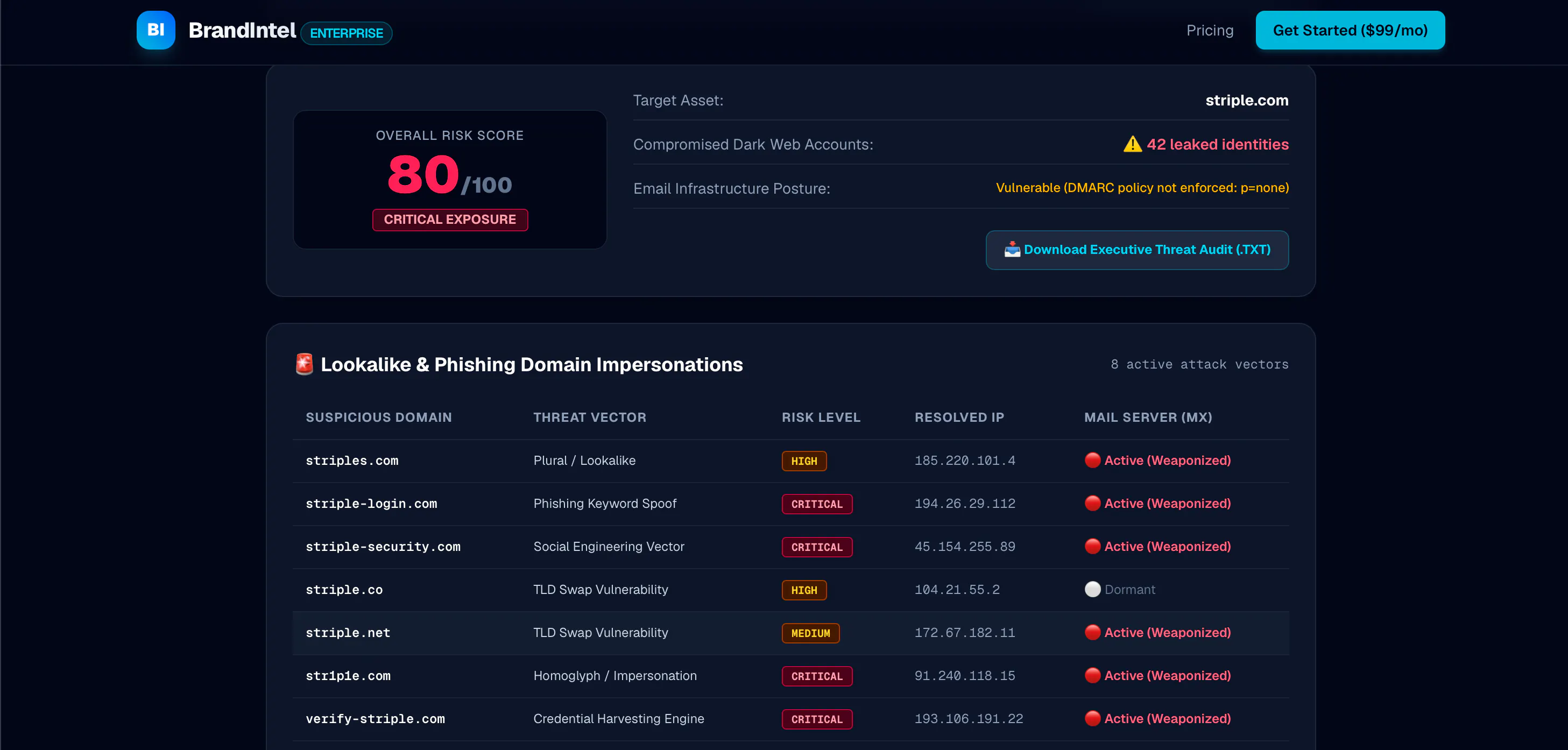1568x750 pixels.
Task: Click the IP address 91.240.118.15
Action: point(965,676)
